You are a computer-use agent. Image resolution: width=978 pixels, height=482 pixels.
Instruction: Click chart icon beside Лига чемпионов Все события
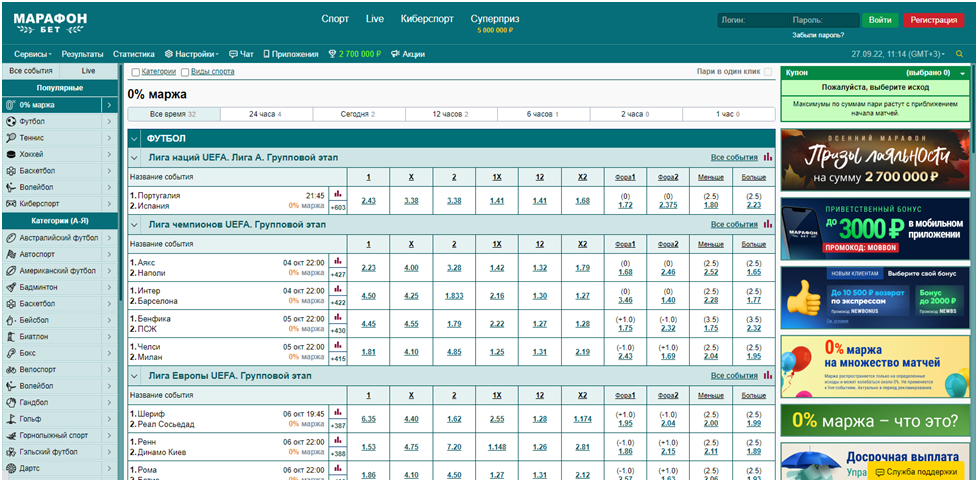768,225
